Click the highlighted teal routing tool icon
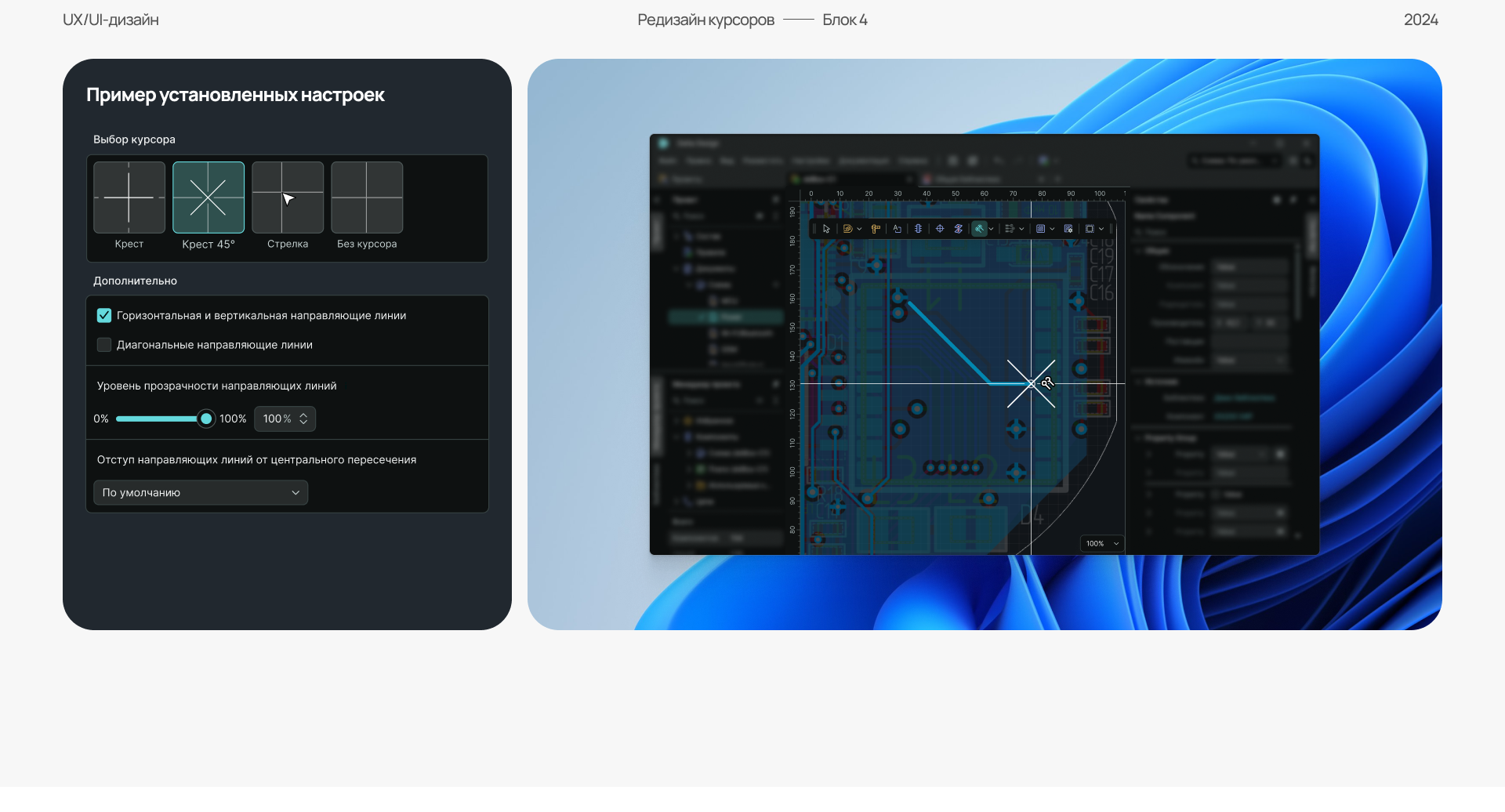Viewport: 1505px width, 812px height. click(x=981, y=229)
